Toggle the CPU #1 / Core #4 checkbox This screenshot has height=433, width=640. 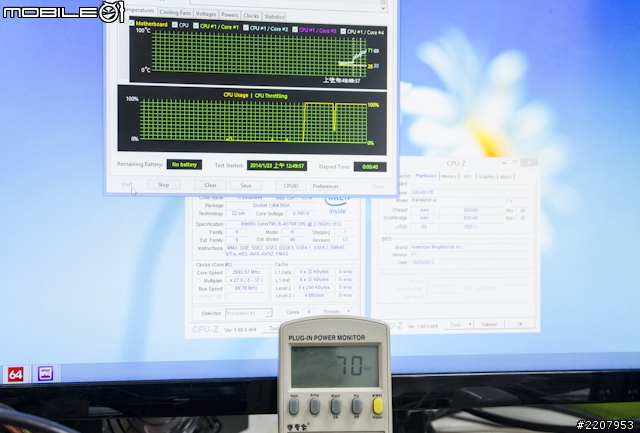[343, 31]
